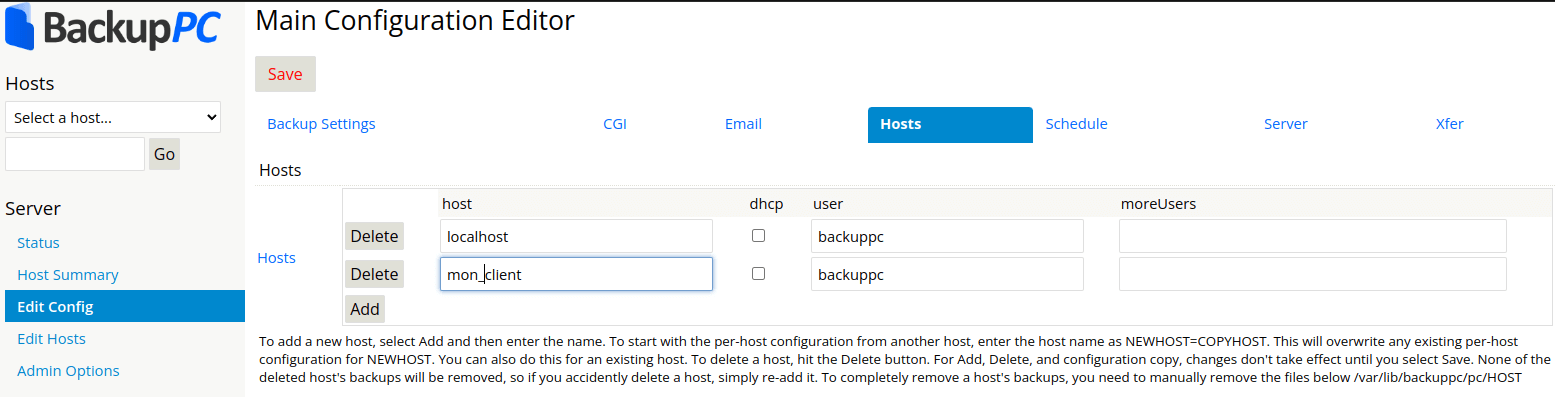Toggle dhcp checkbox for mon_client
Screen dimensions: 1555x397
(758, 274)
